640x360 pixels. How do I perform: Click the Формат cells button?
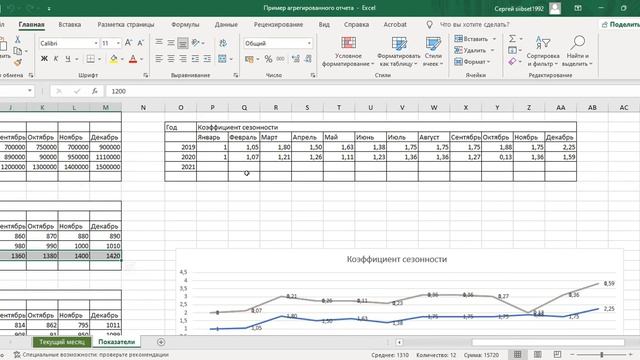tap(472, 62)
